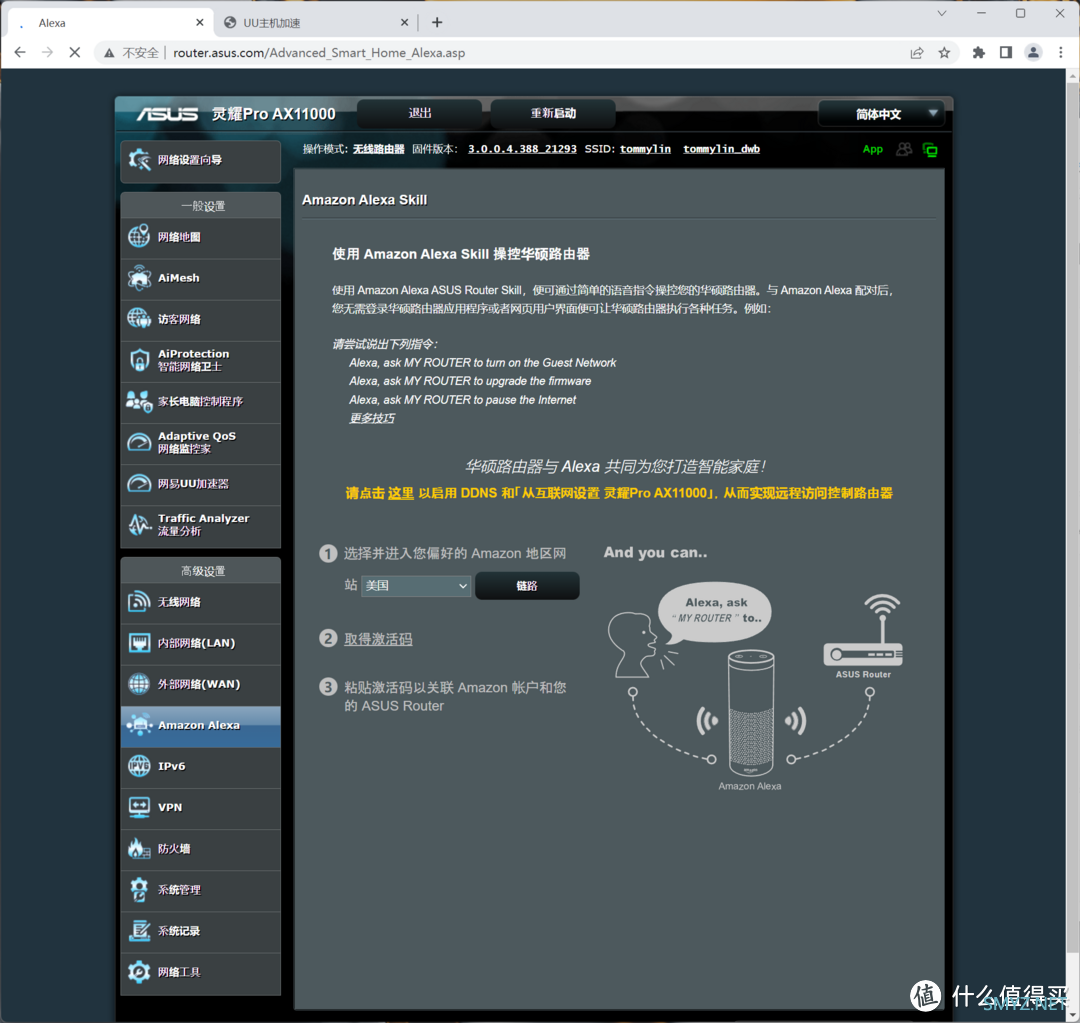
Task: Go back to the previous page
Action: (x=20, y=52)
